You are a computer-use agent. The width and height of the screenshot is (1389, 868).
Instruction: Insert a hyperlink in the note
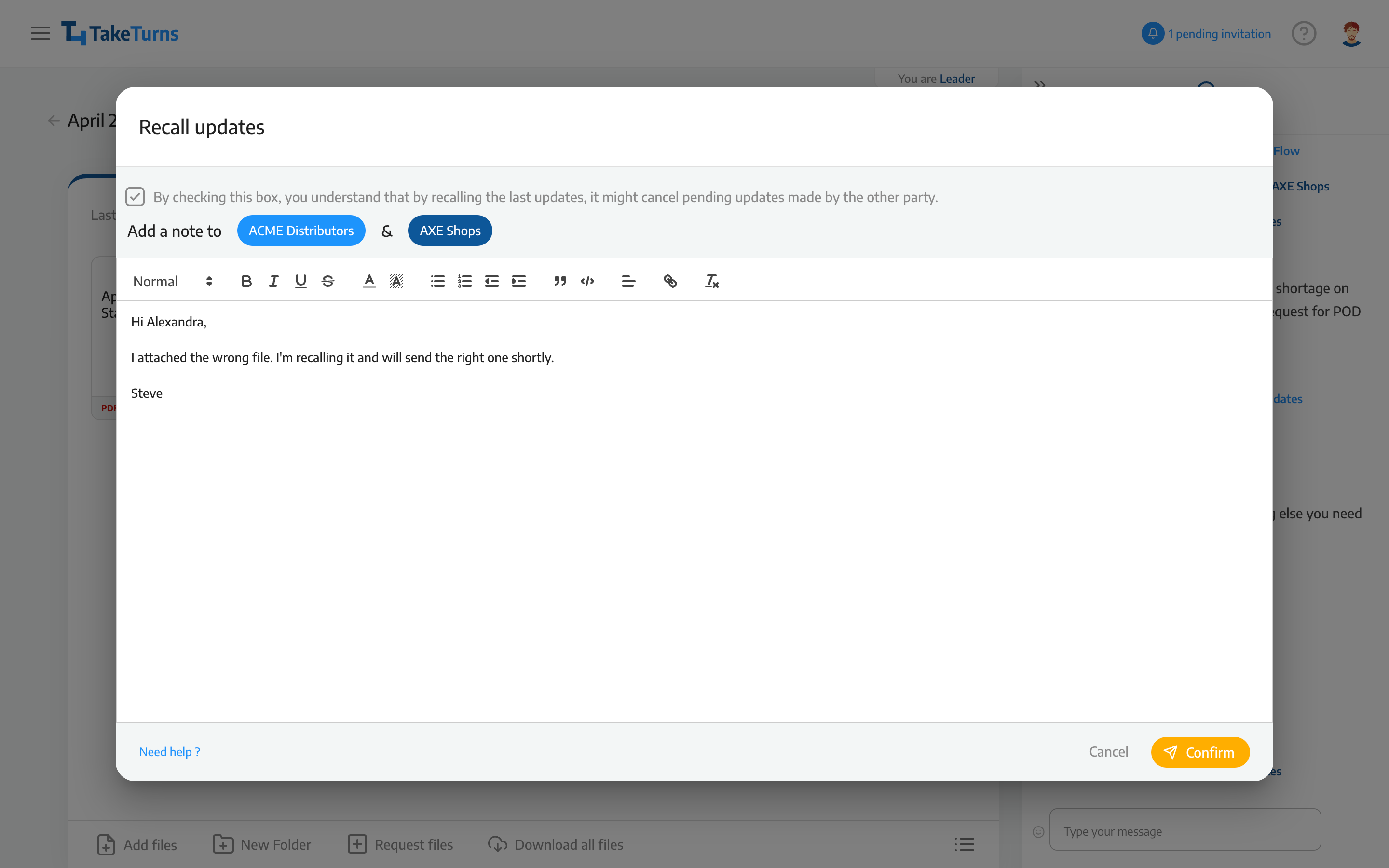[670, 281]
